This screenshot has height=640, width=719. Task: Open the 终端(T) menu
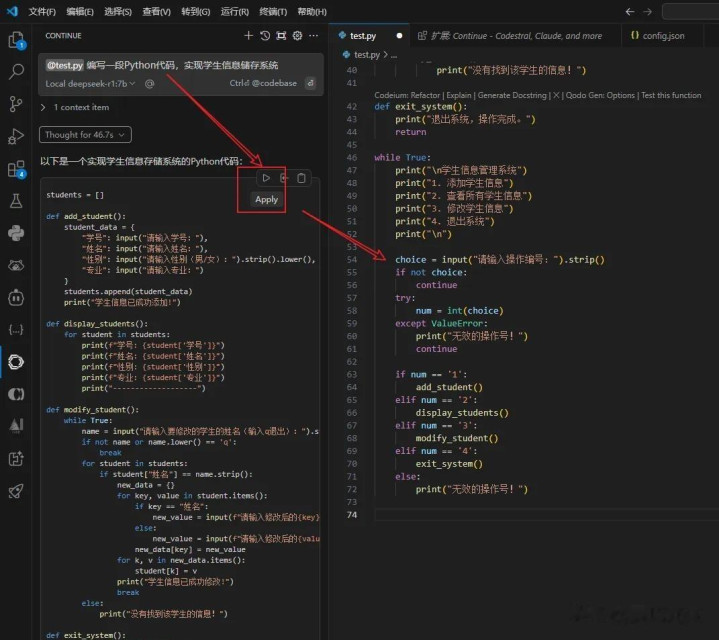pyautogui.click(x=273, y=11)
